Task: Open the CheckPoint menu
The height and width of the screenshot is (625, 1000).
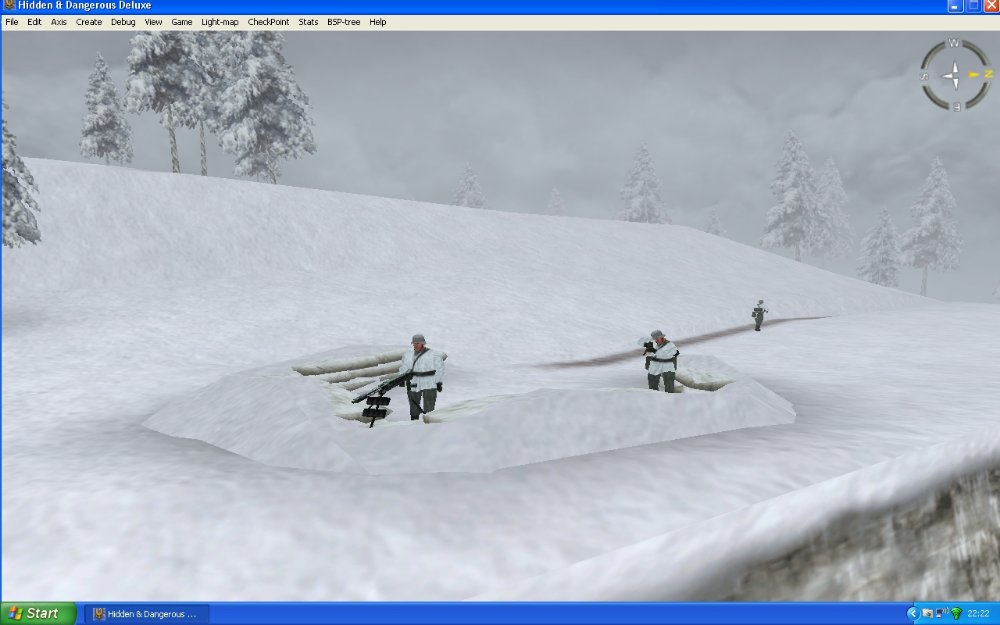Action: pos(269,22)
